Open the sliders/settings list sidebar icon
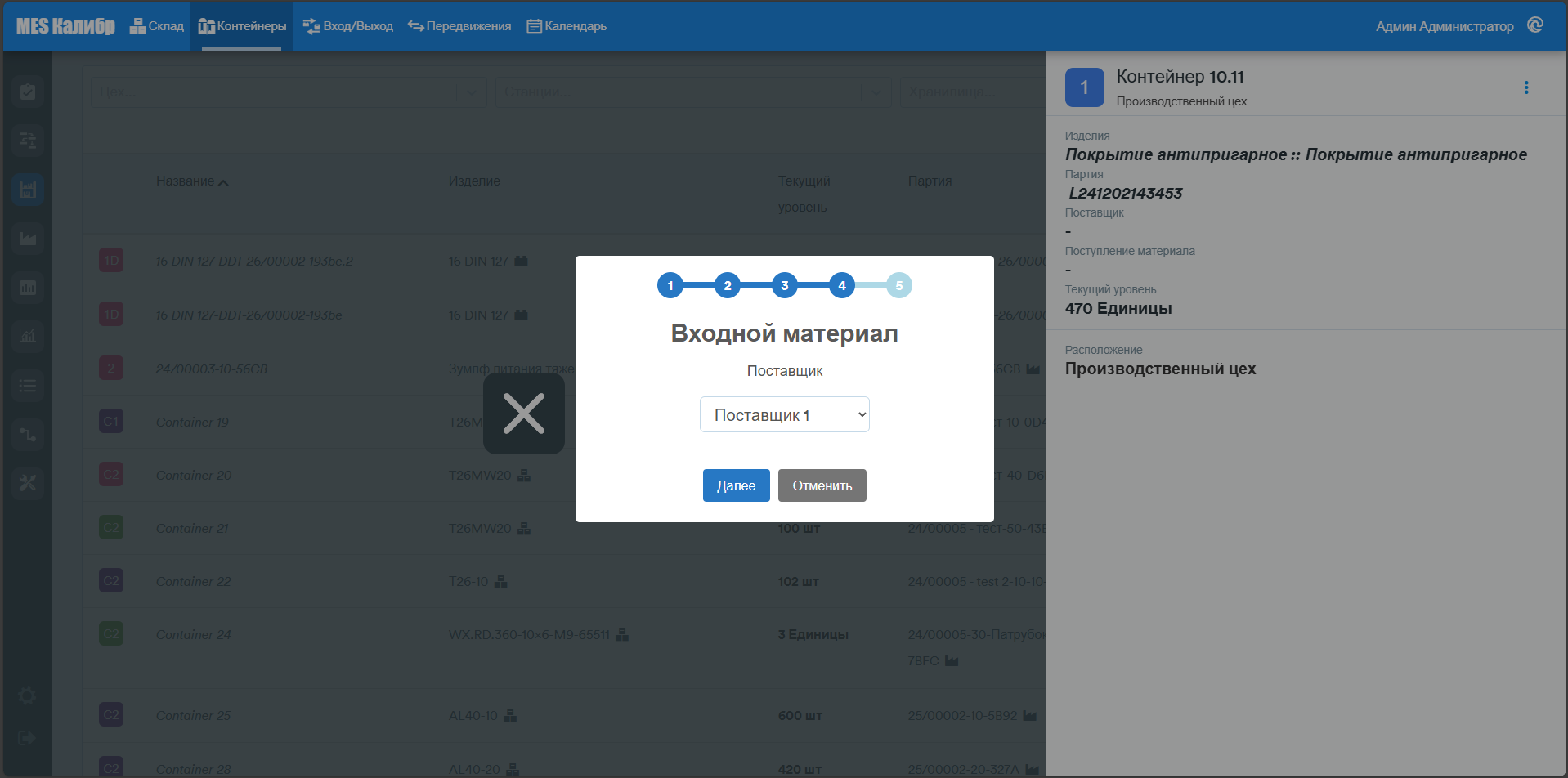The width and height of the screenshot is (1568, 778). (x=28, y=141)
